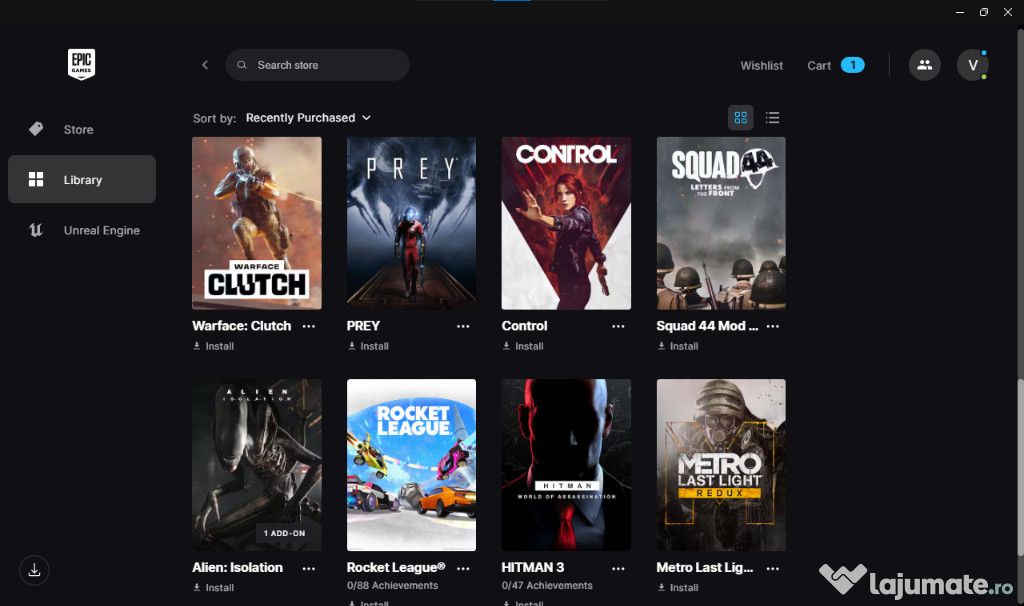Click the Squad 44 Mod title text
The height and width of the screenshot is (606, 1024).
tap(707, 326)
